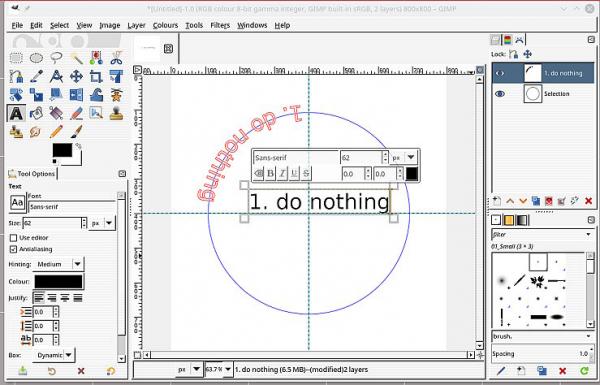Expand the zoom percentage dropdown in status bar

point(228,369)
